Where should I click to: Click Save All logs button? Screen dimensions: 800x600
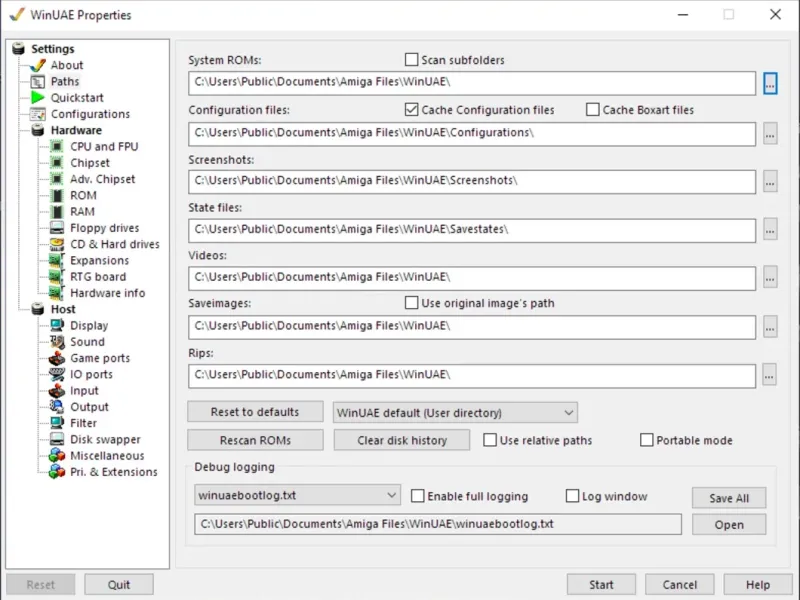729,498
